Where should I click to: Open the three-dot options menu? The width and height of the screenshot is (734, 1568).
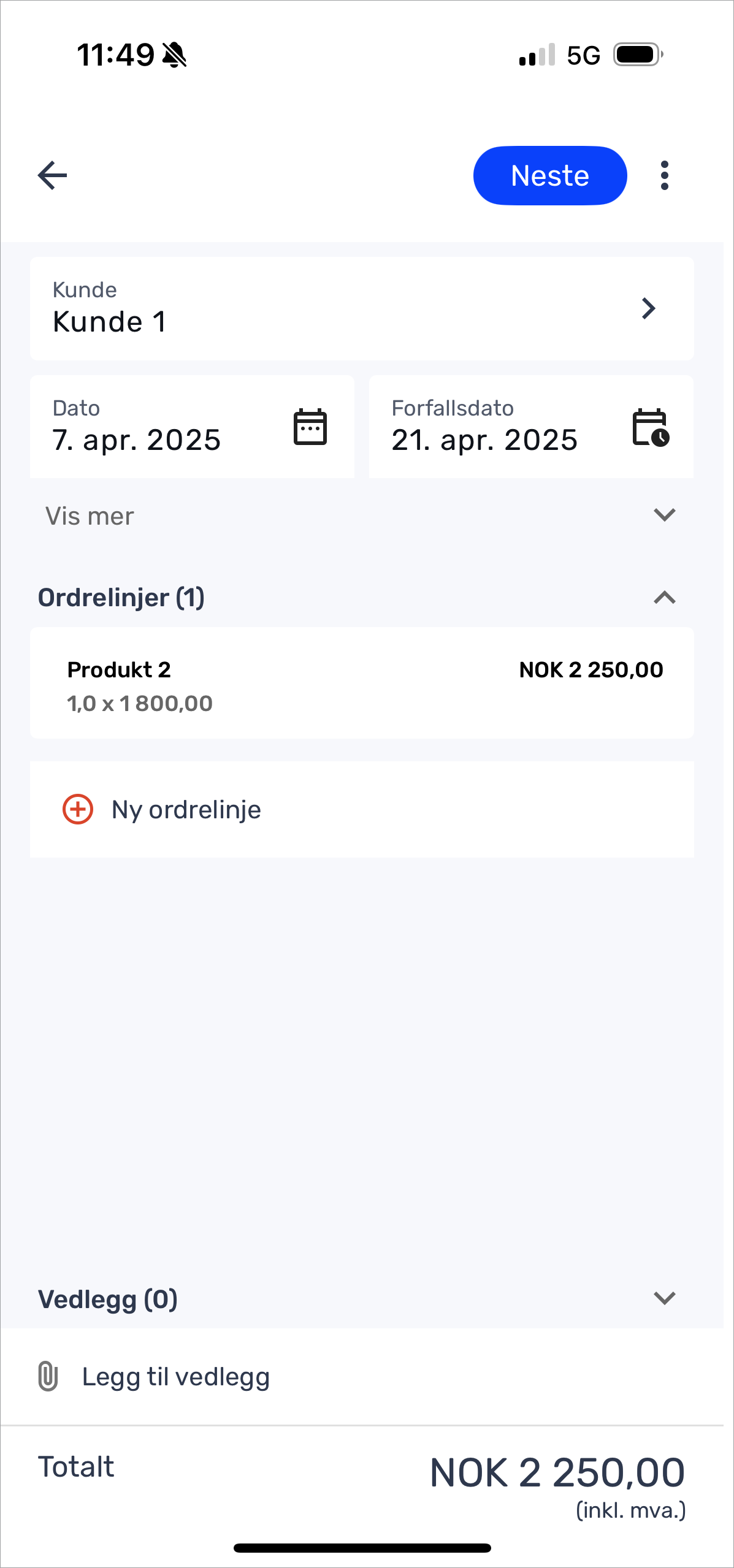pos(665,176)
